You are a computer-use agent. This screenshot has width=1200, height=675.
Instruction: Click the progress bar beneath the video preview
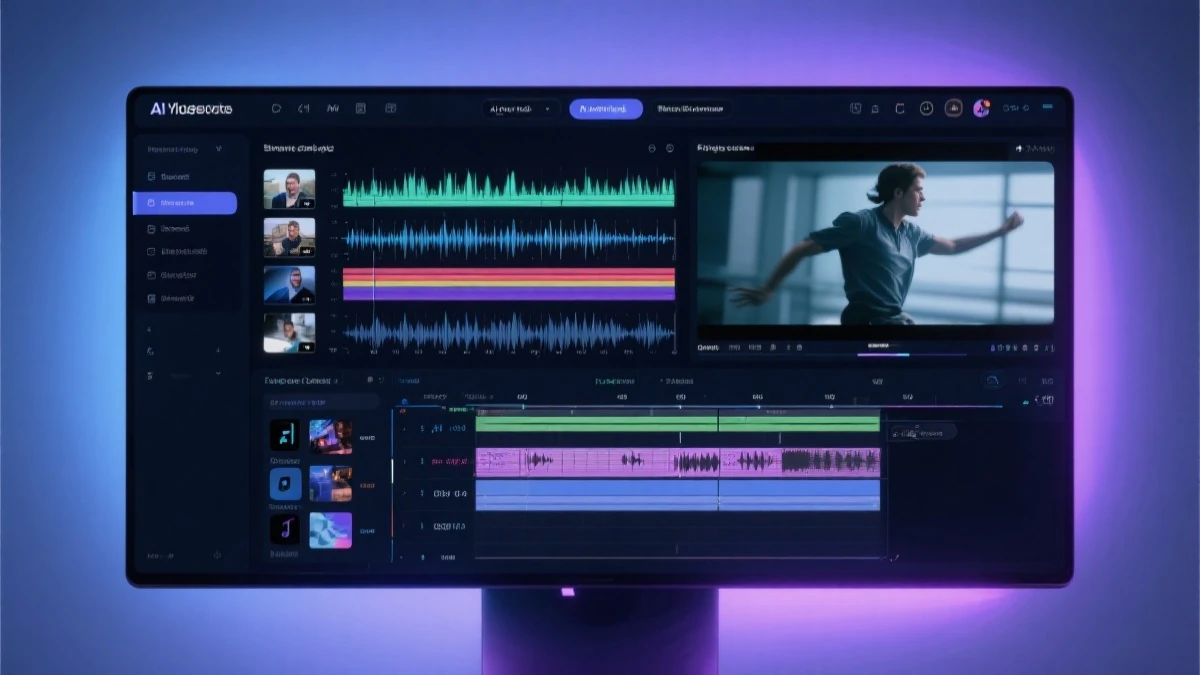click(880, 354)
